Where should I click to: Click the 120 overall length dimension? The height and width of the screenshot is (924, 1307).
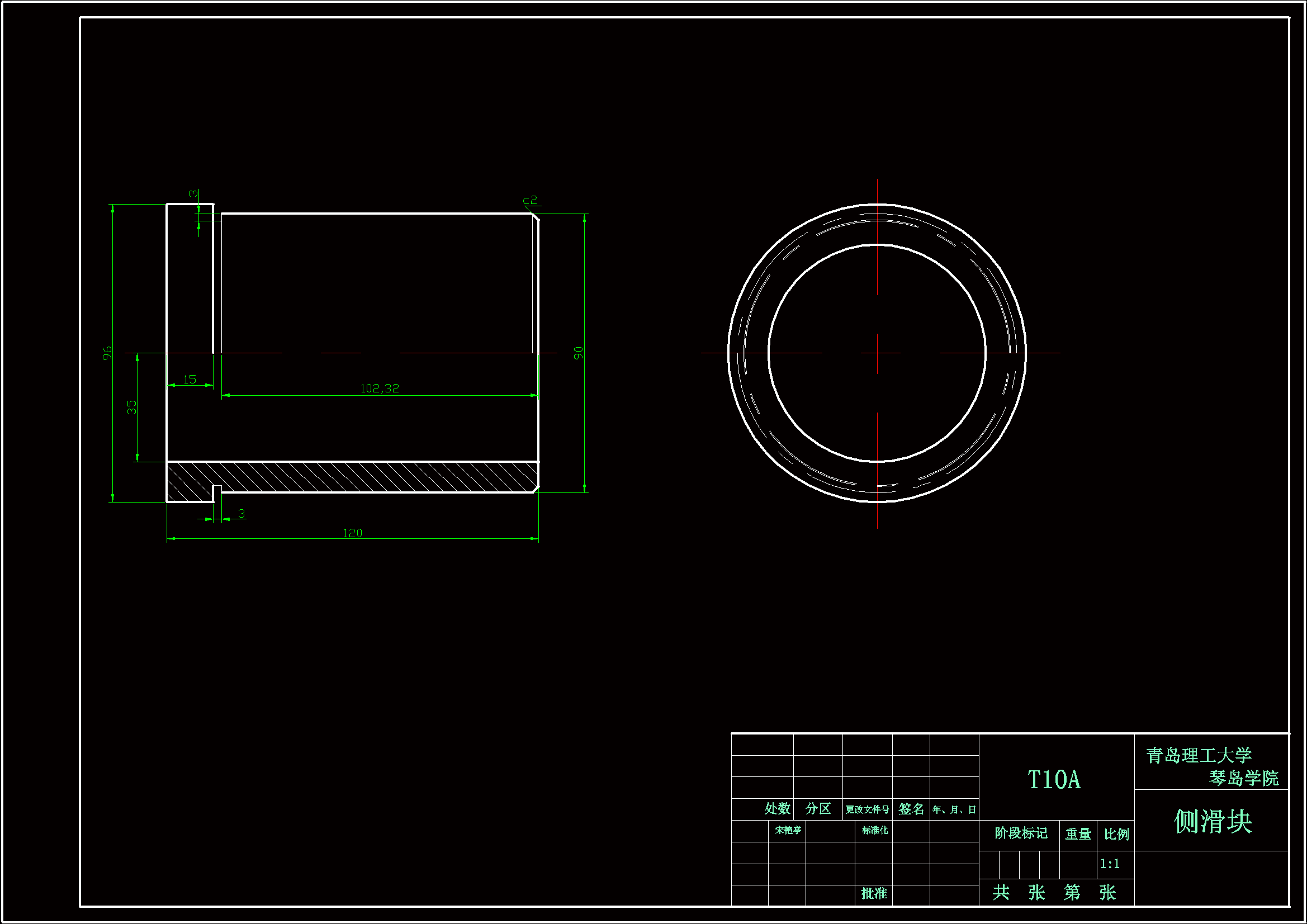[352, 533]
